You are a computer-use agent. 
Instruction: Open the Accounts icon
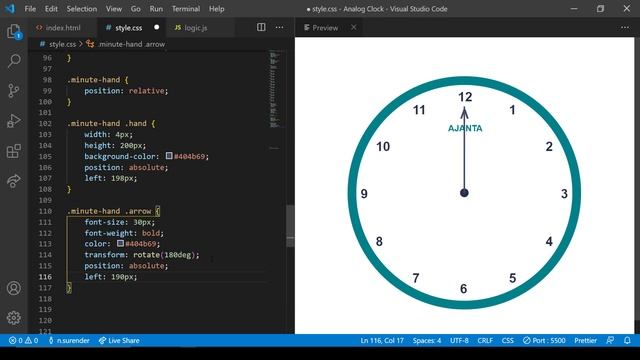pyautogui.click(x=13, y=288)
